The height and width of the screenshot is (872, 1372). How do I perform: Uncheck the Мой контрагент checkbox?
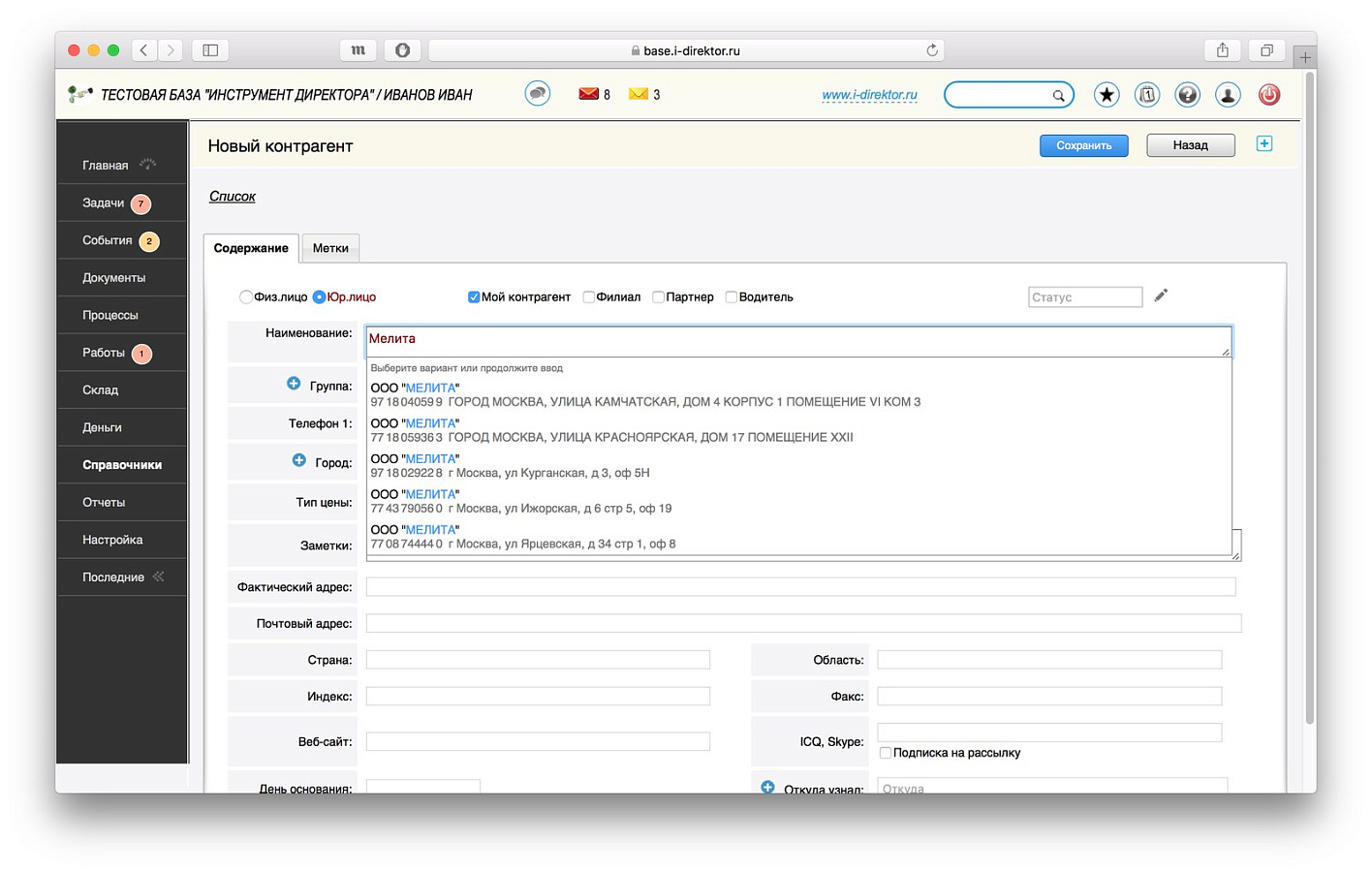coord(474,297)
